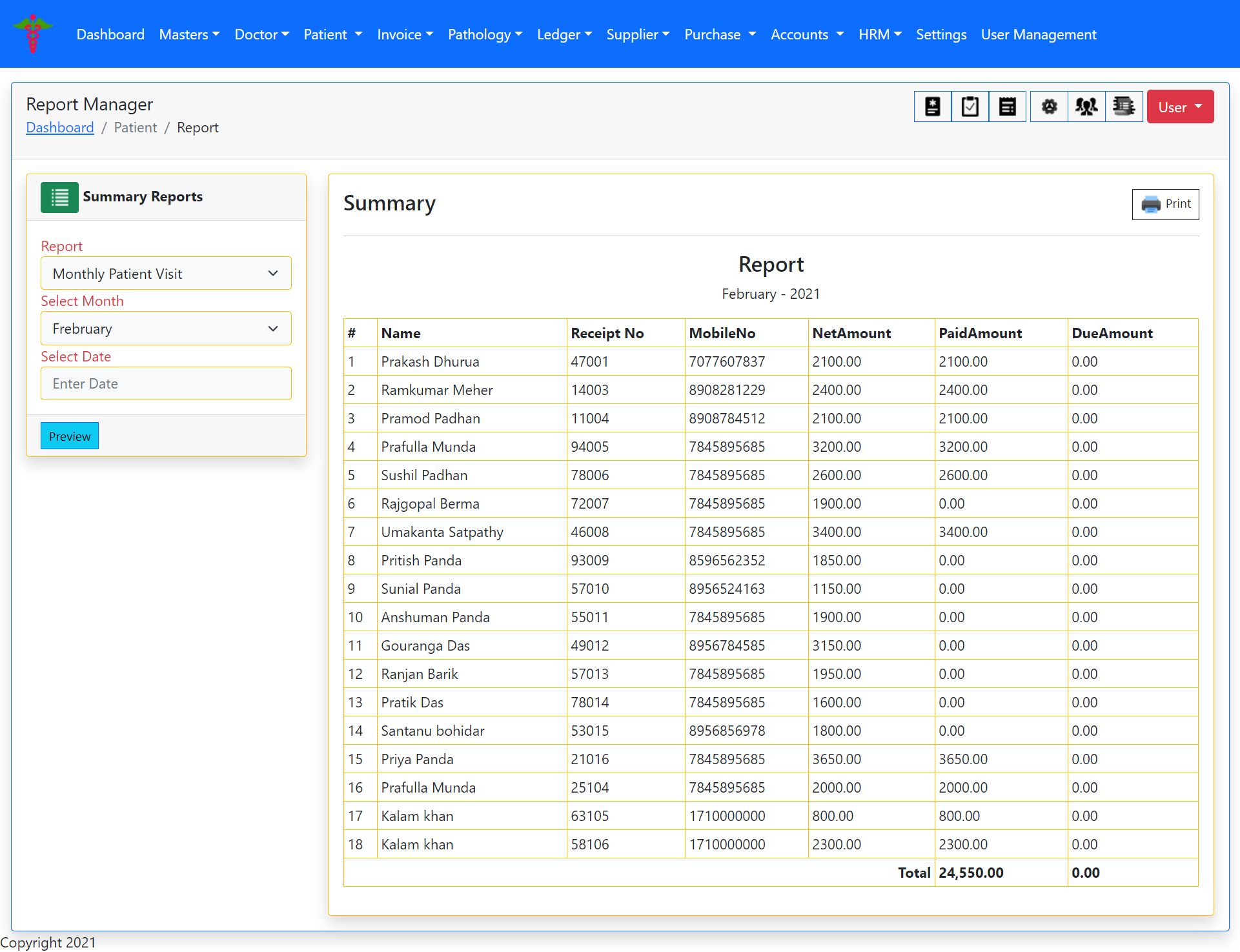Click the receipt list toolbar icon
This screenshot has height=952, width=1240.
click(1007, 106)
